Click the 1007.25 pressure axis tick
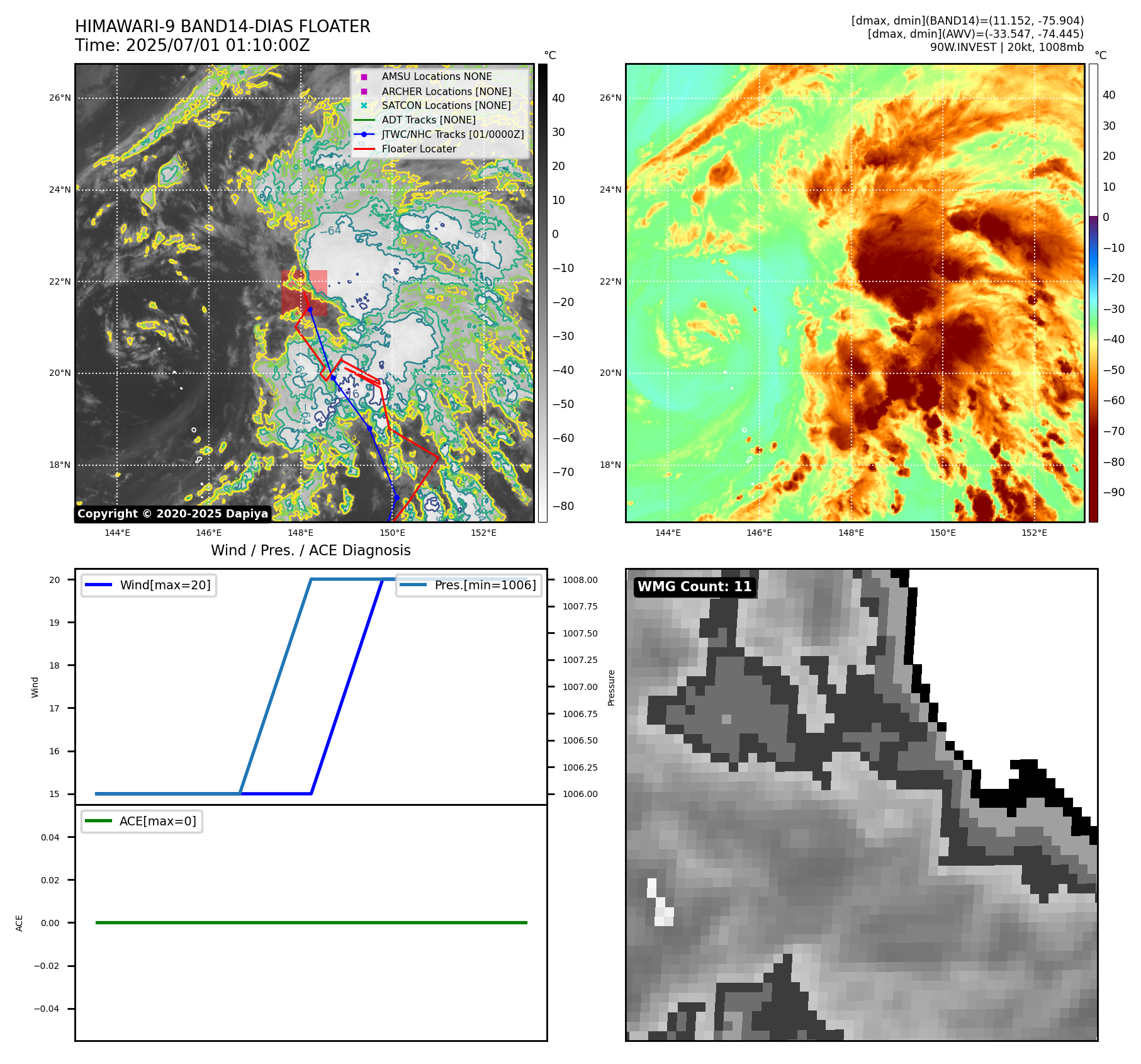Image resolution: width=1141 pixels, height=1064 pixels. click(x=580, y=660)
